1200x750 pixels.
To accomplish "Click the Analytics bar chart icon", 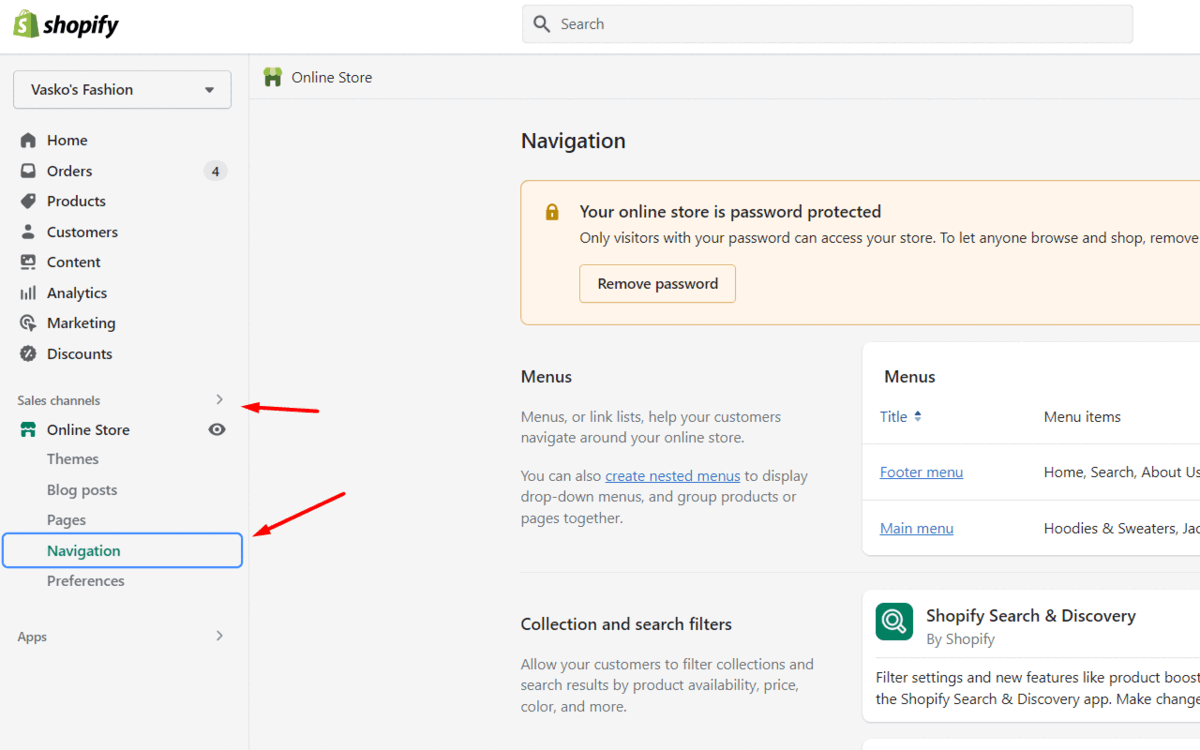I will [x=28, y=292].
